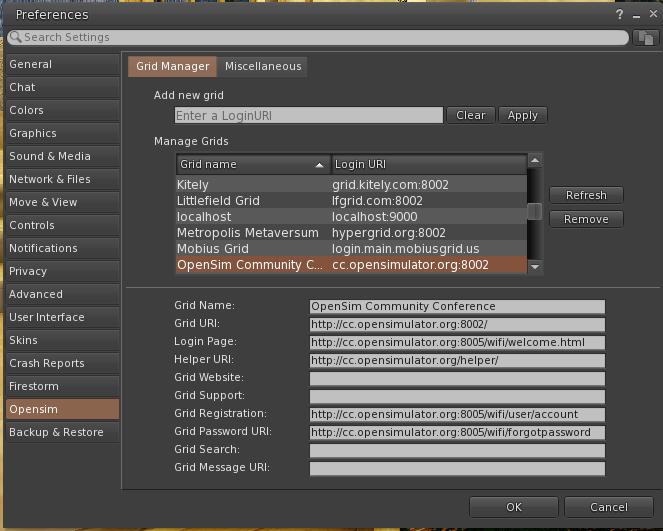The image size is (663, 531).
Task: Open the Crash Reports section
Action: [63, 363]
